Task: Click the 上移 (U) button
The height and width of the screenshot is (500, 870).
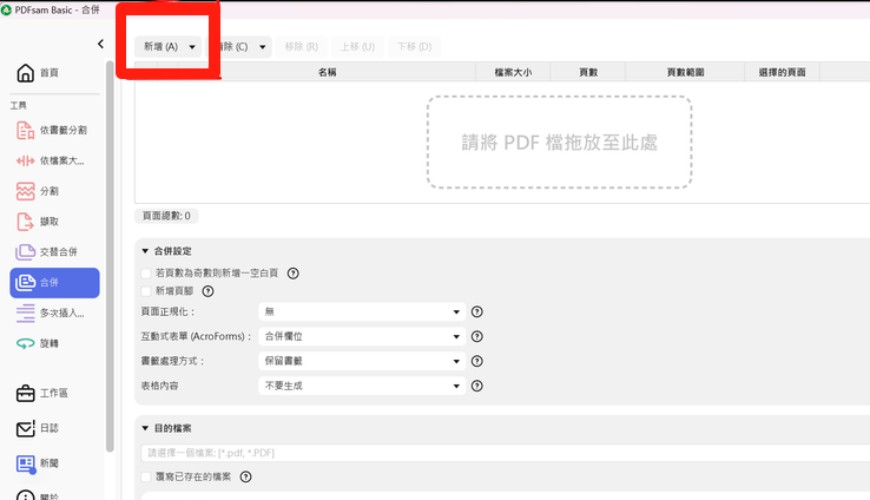Action: [357, 47]
